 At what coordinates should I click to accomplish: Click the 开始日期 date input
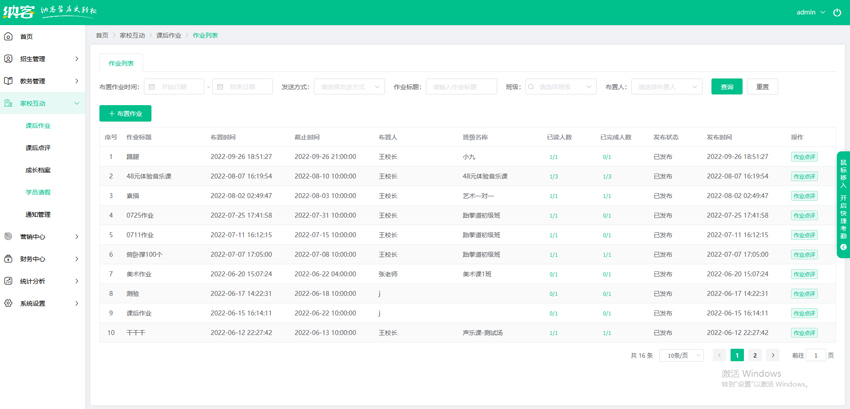pos(174,87)
